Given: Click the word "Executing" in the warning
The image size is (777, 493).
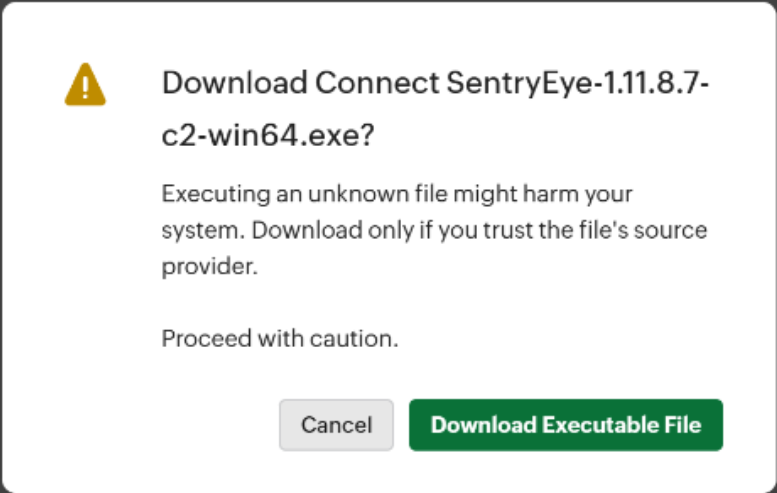Looking at the screenshot, I should 206,191.
